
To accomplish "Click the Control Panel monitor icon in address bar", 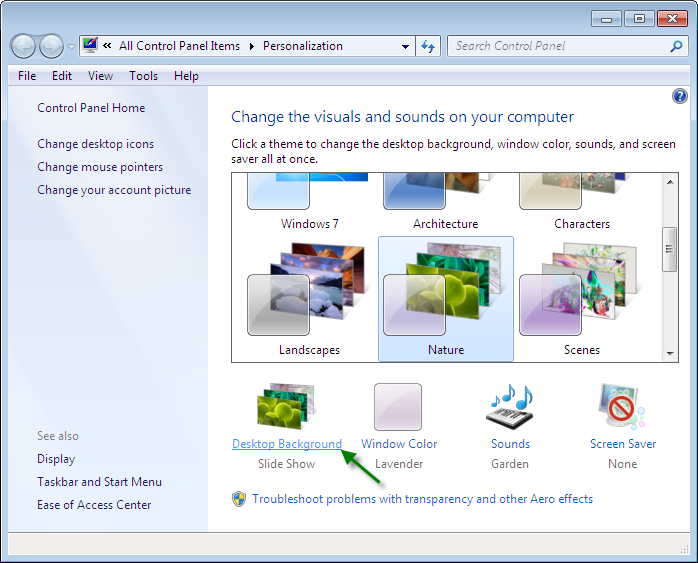I will point(90,45).
